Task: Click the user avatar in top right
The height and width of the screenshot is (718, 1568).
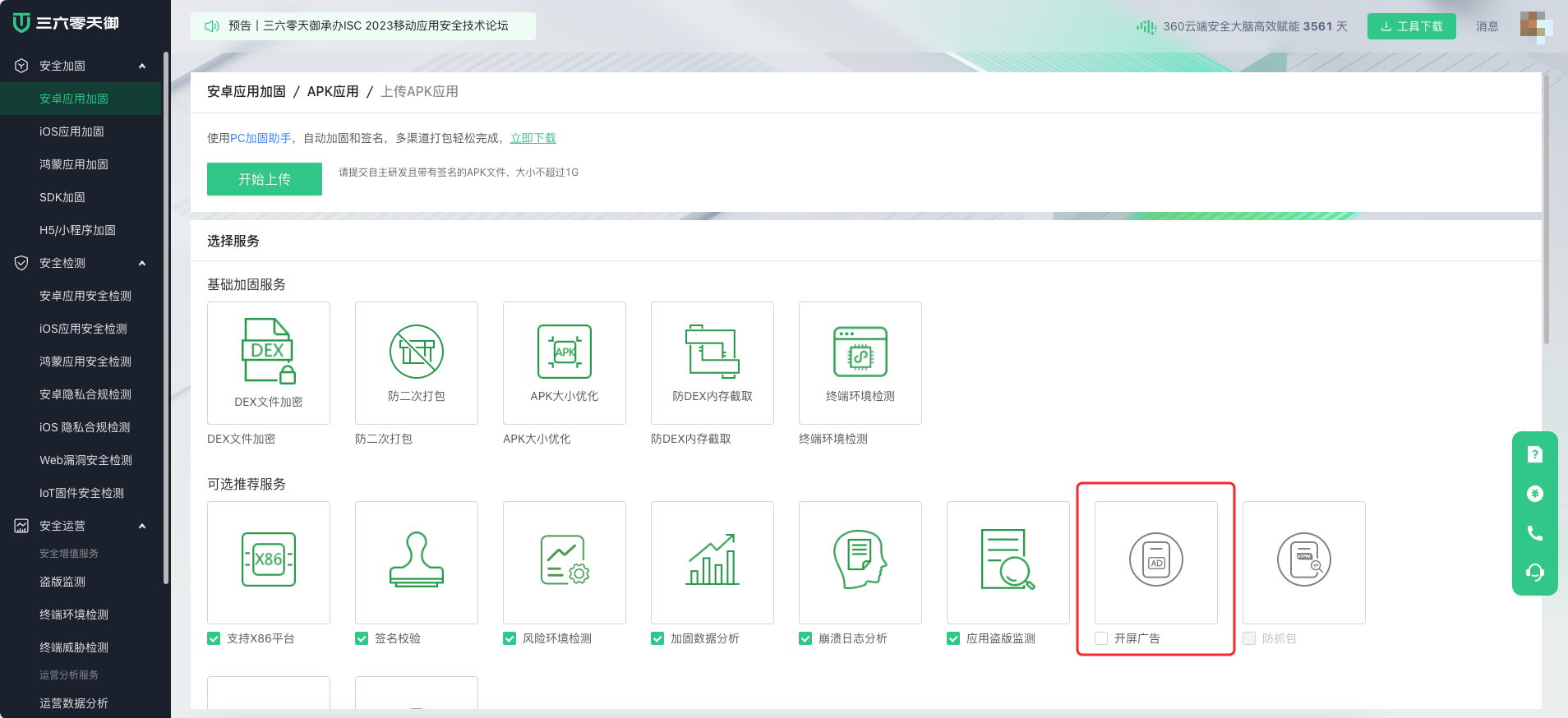Action: [1533, 25]
